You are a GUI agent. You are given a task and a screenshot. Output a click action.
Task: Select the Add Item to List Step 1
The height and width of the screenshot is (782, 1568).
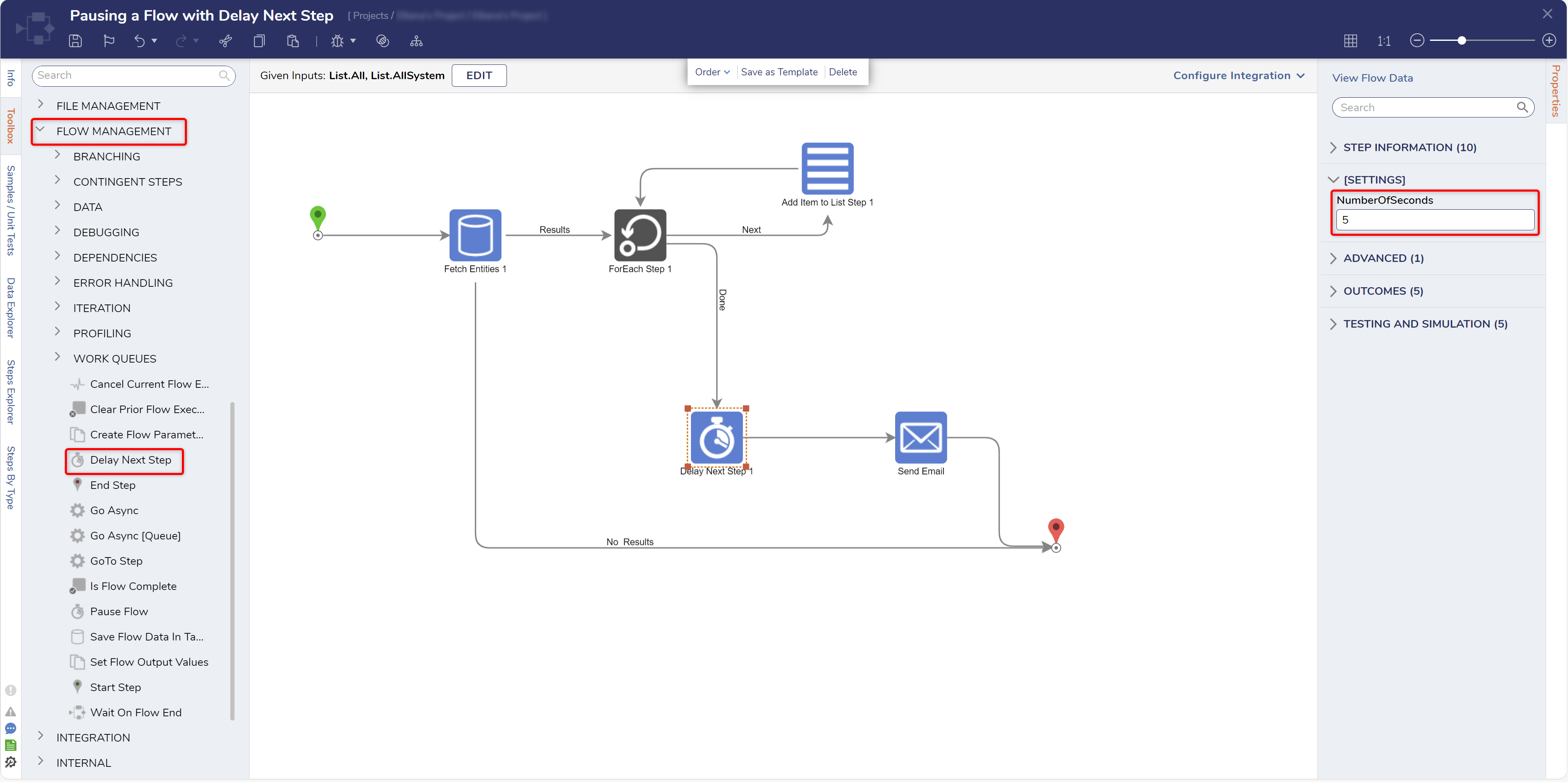tap(827, 168)
